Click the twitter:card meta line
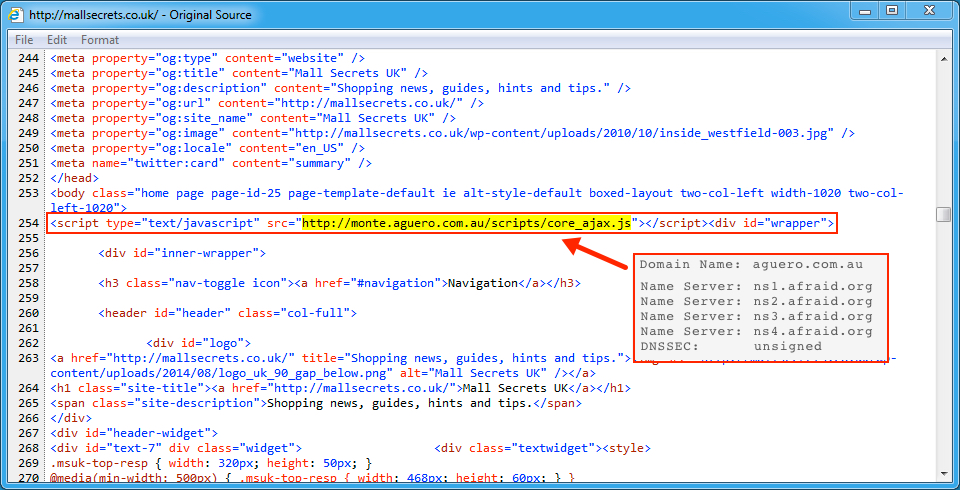Image resolution: width=960 pixels, height=490 pixels. click(x=211, y=163)
